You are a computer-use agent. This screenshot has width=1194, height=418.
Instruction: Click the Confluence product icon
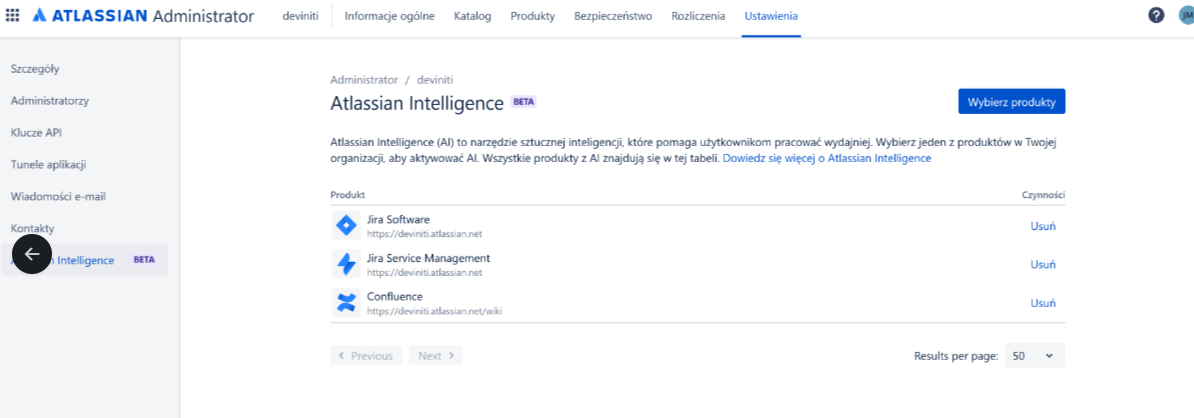pos(346,302)
